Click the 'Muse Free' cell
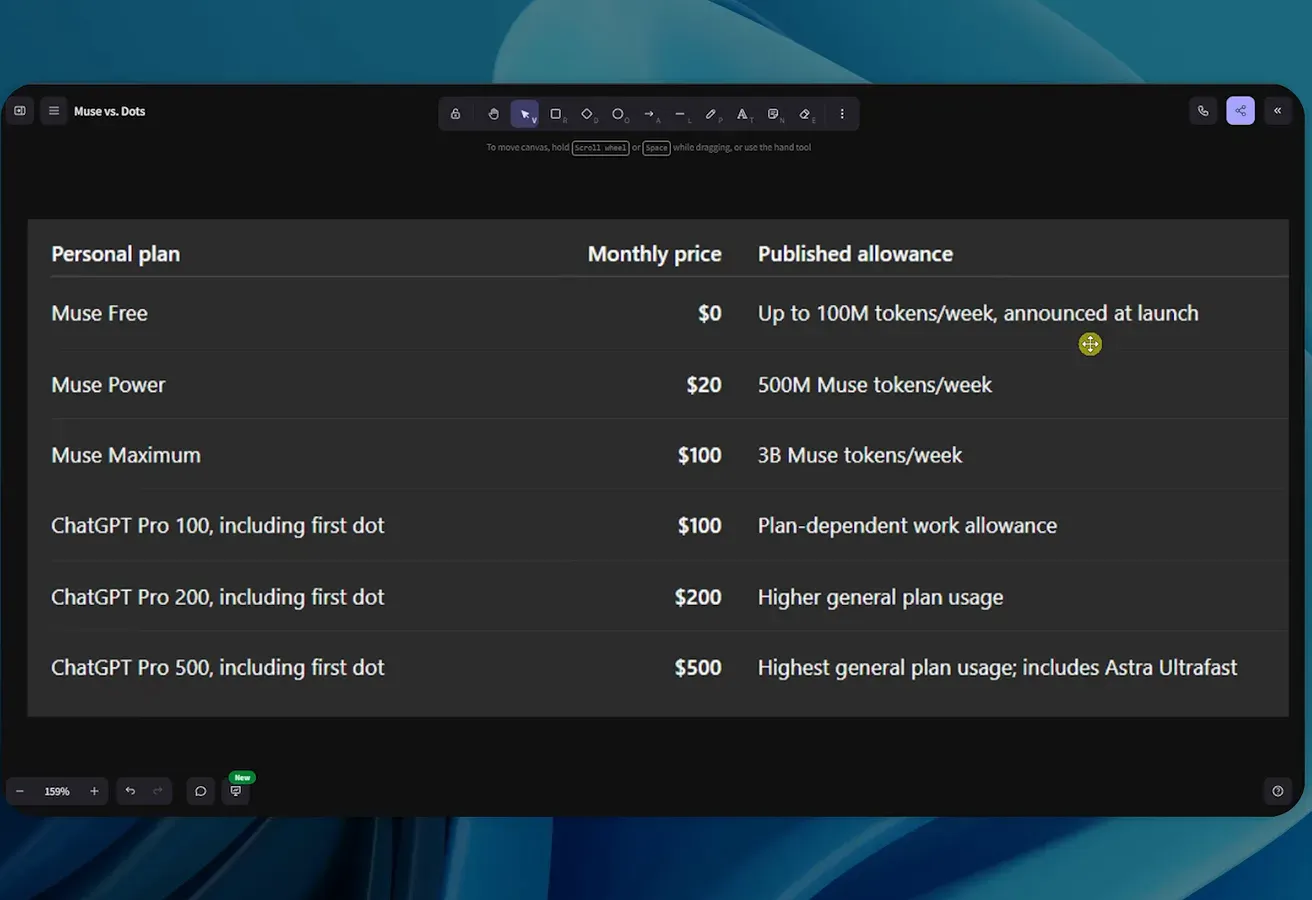Screen dimensions: 1312x900 pyautogui.click(x=100, y=313)
